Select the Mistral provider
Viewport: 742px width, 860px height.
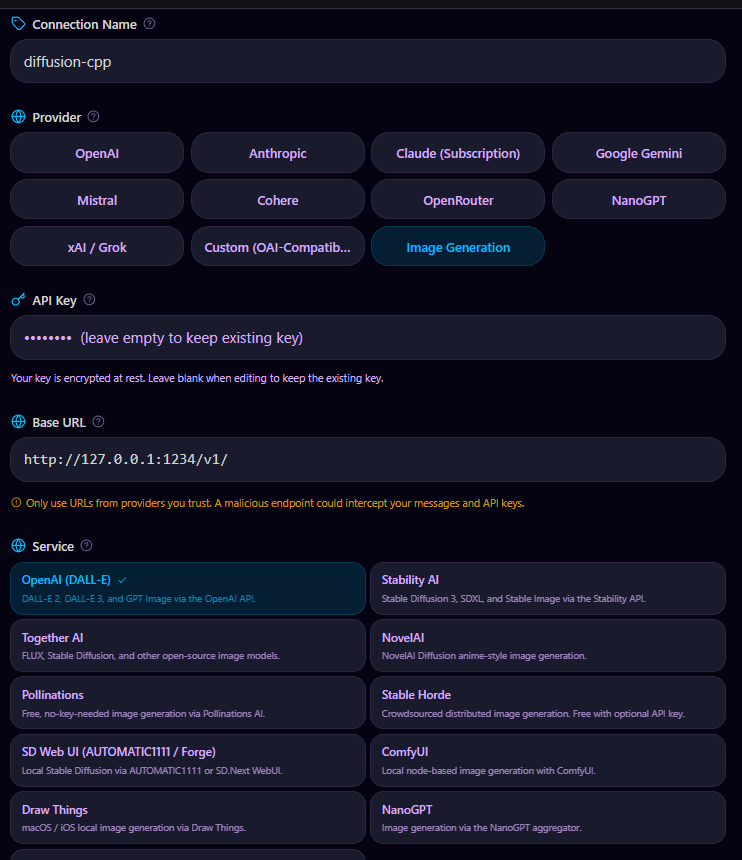pos(97,200)
